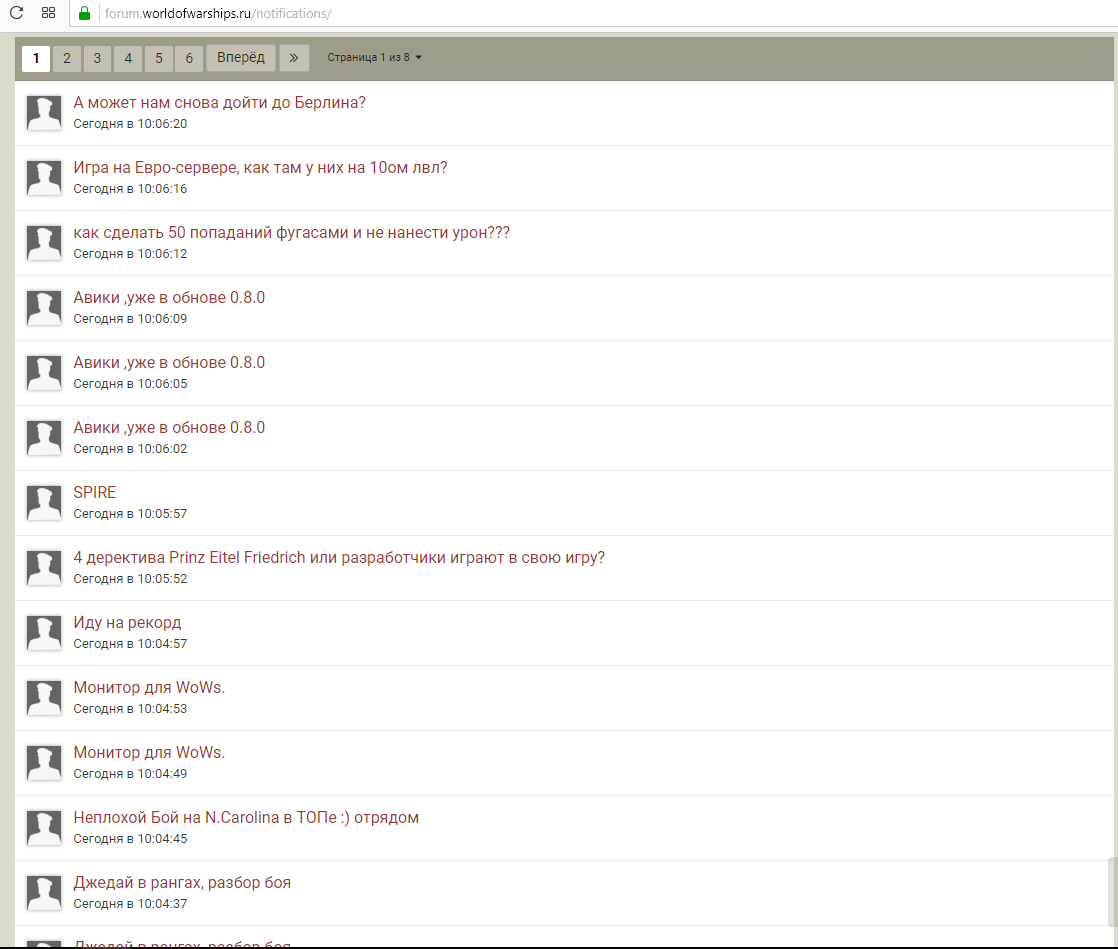1118x949 pixels.
Task: Reload the page with the browser refresh icon
Action: [x=16, y=13]
